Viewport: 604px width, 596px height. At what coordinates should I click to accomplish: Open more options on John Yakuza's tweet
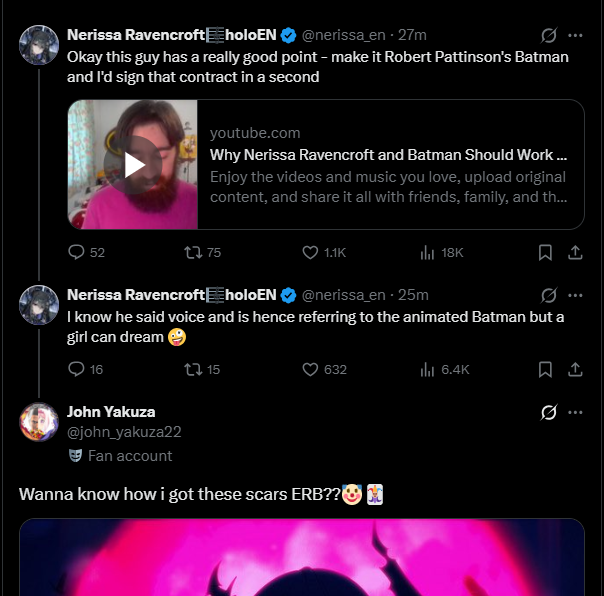click(575, 412)
